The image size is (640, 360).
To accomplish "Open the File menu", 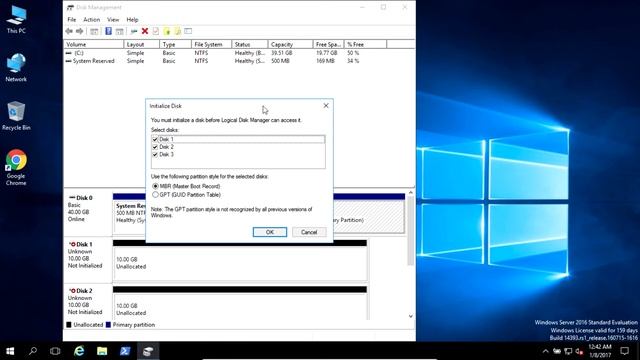I will [x=72, y=20].
